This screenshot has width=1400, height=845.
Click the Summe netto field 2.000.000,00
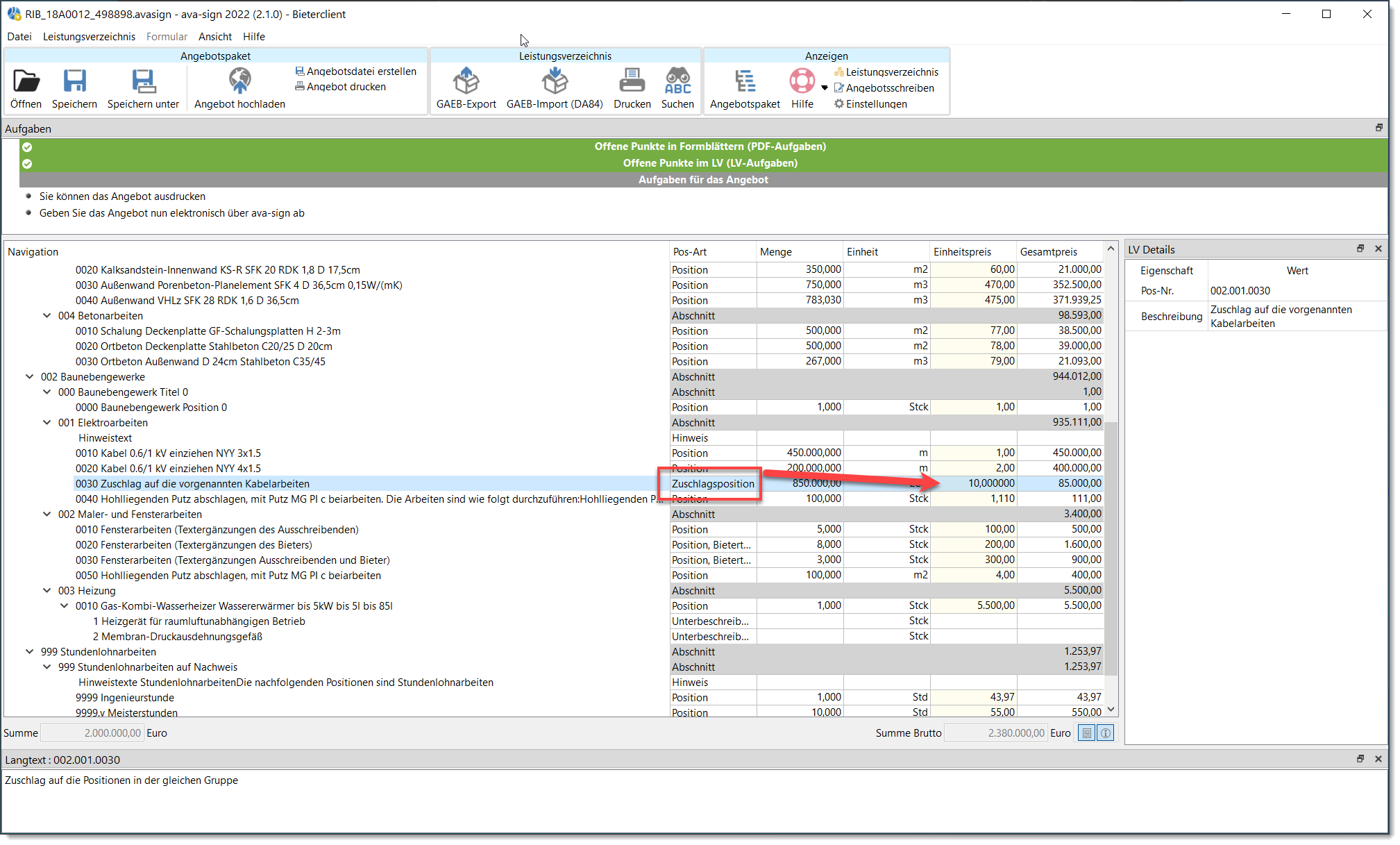coord(92,733)
